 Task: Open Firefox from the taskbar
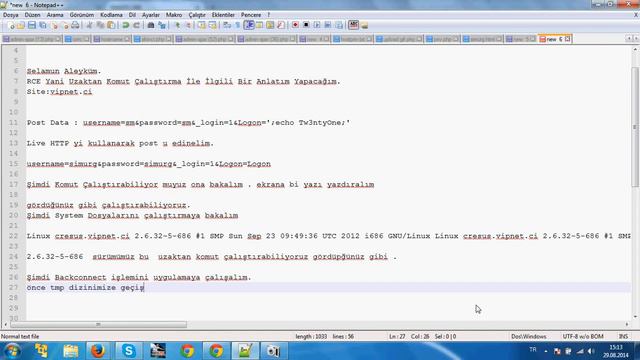(x=98, y=351)
